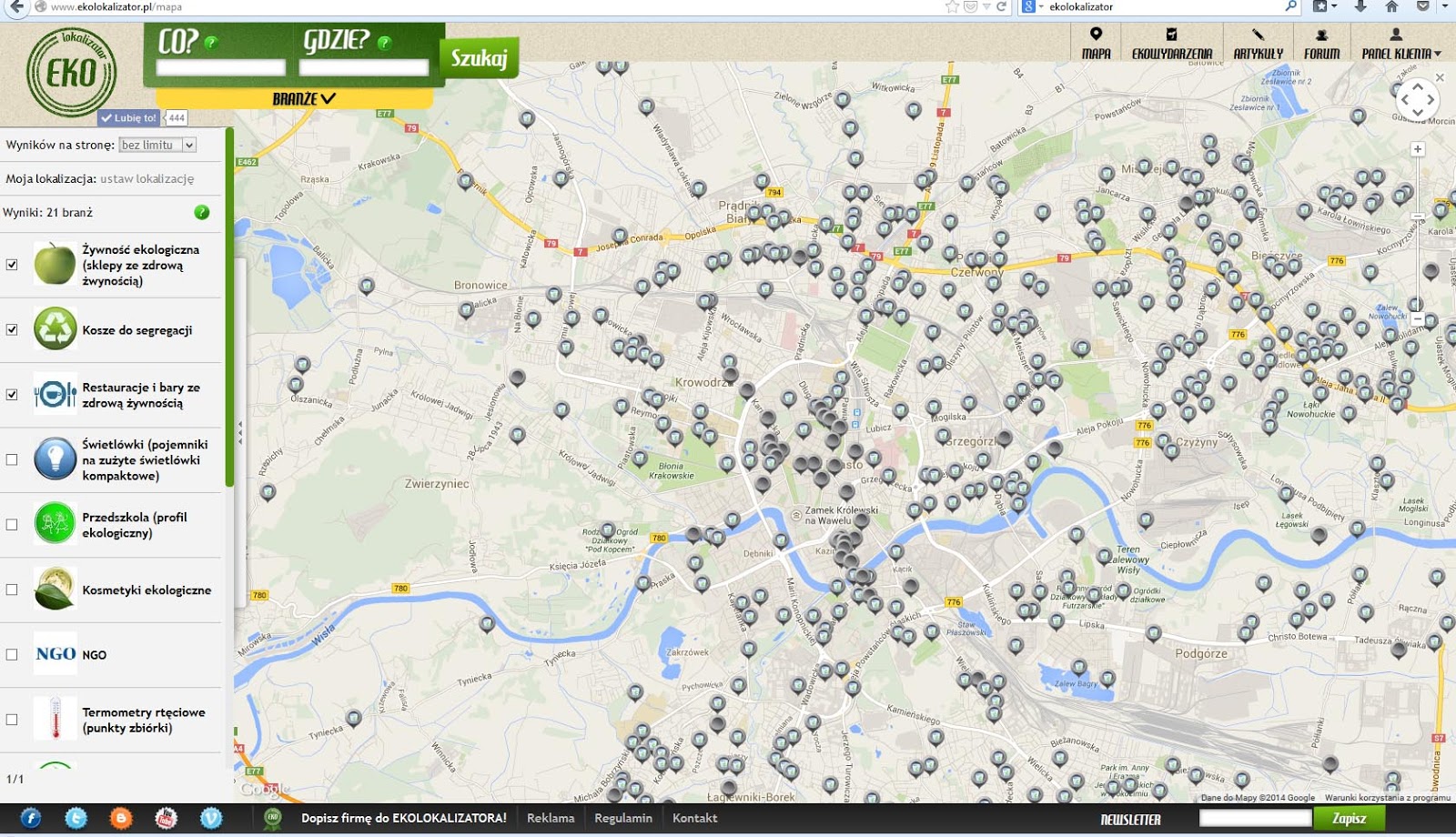Image resolution: width=1456 pixels, height=837 pixels.
Task: Open the FORUM menu item
Action: (x=1321, y=44)
